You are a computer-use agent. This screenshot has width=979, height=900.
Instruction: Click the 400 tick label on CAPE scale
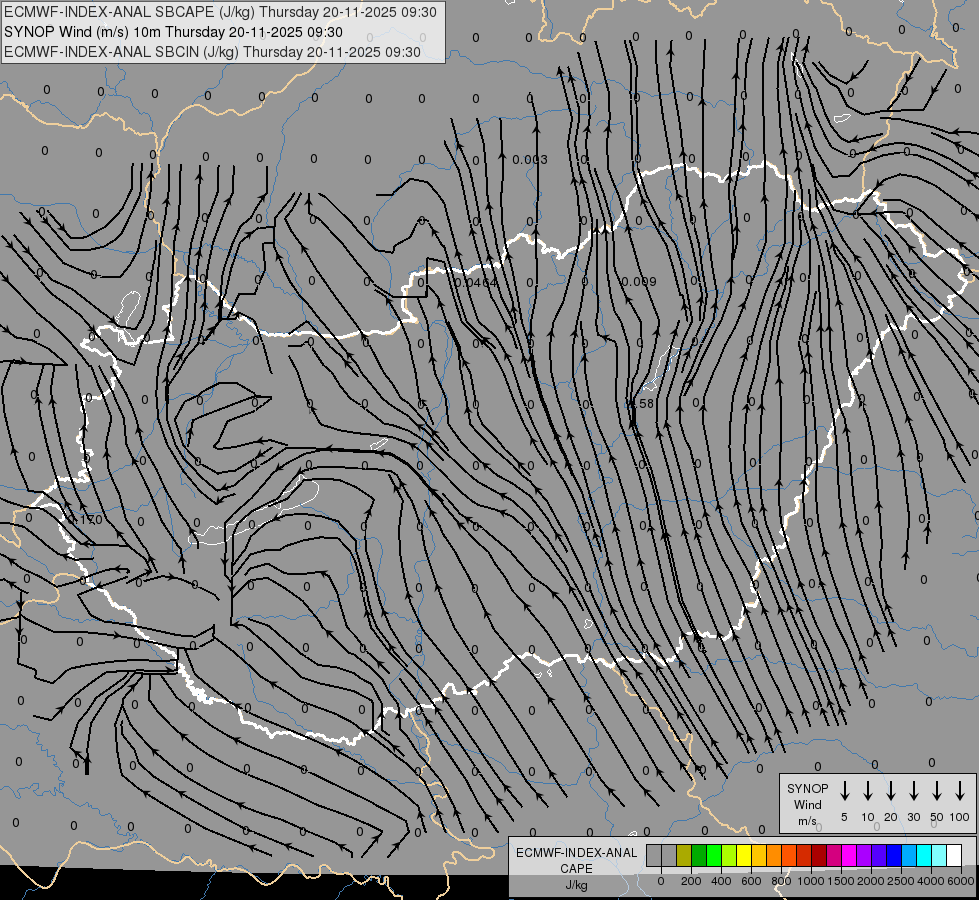point(721,881)
